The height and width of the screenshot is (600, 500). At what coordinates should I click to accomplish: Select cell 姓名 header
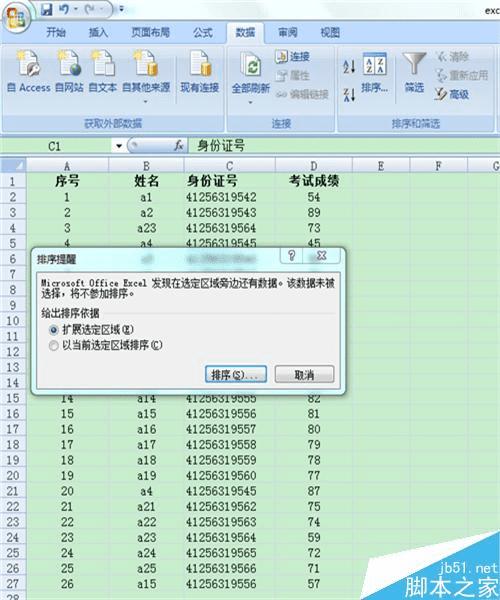click(146, 181)
